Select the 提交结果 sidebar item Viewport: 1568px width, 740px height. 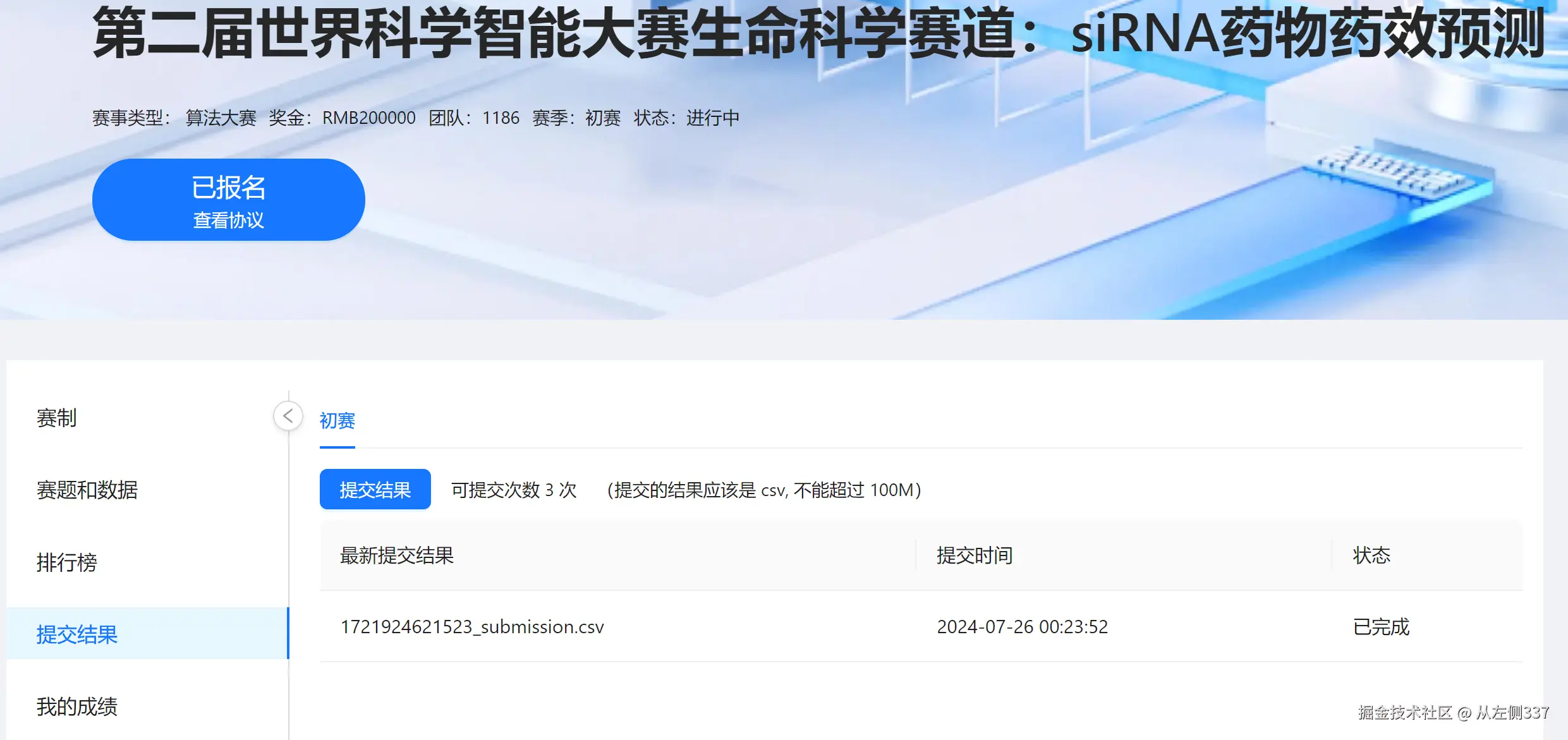coord(77,634)
